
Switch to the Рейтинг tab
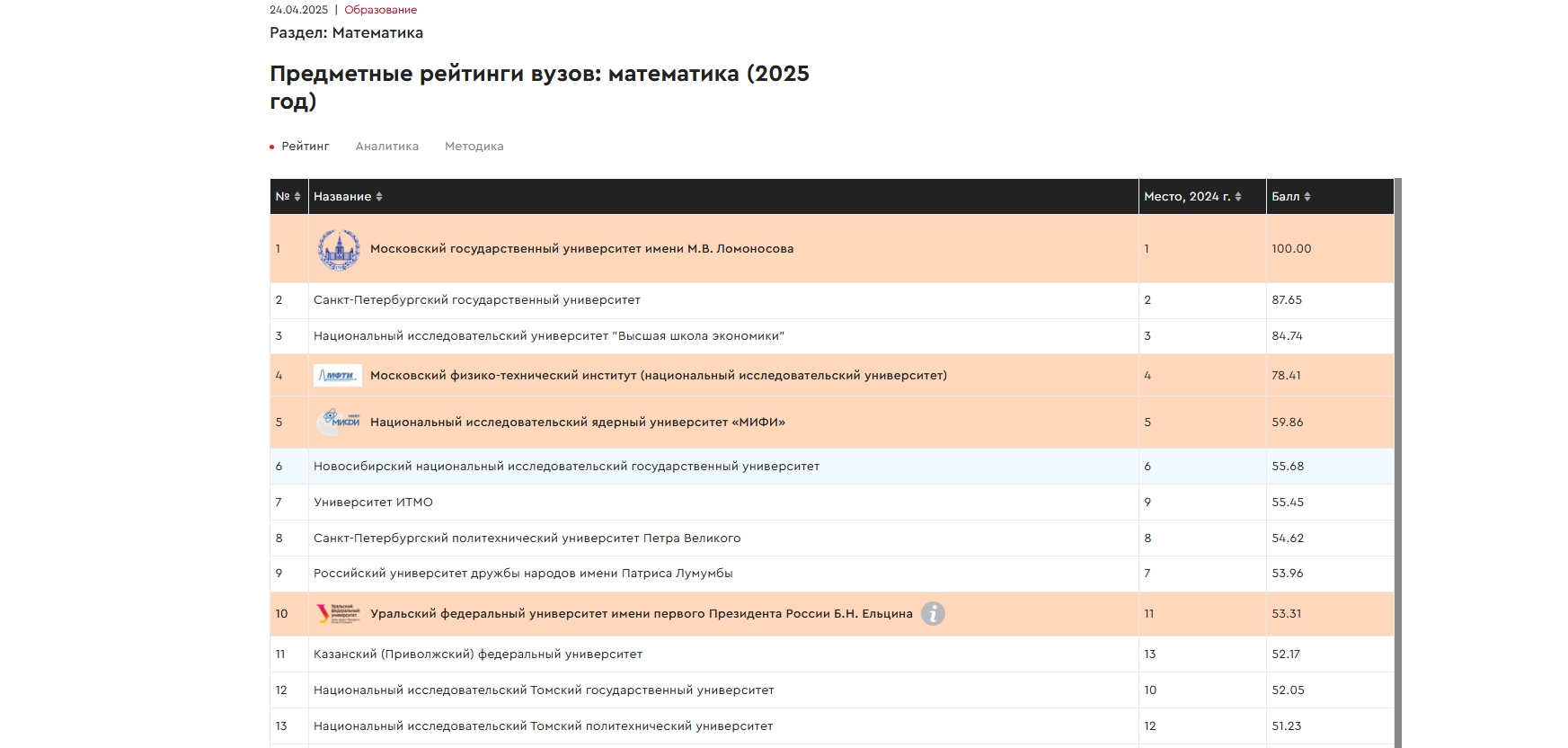(x=306, y=147)
